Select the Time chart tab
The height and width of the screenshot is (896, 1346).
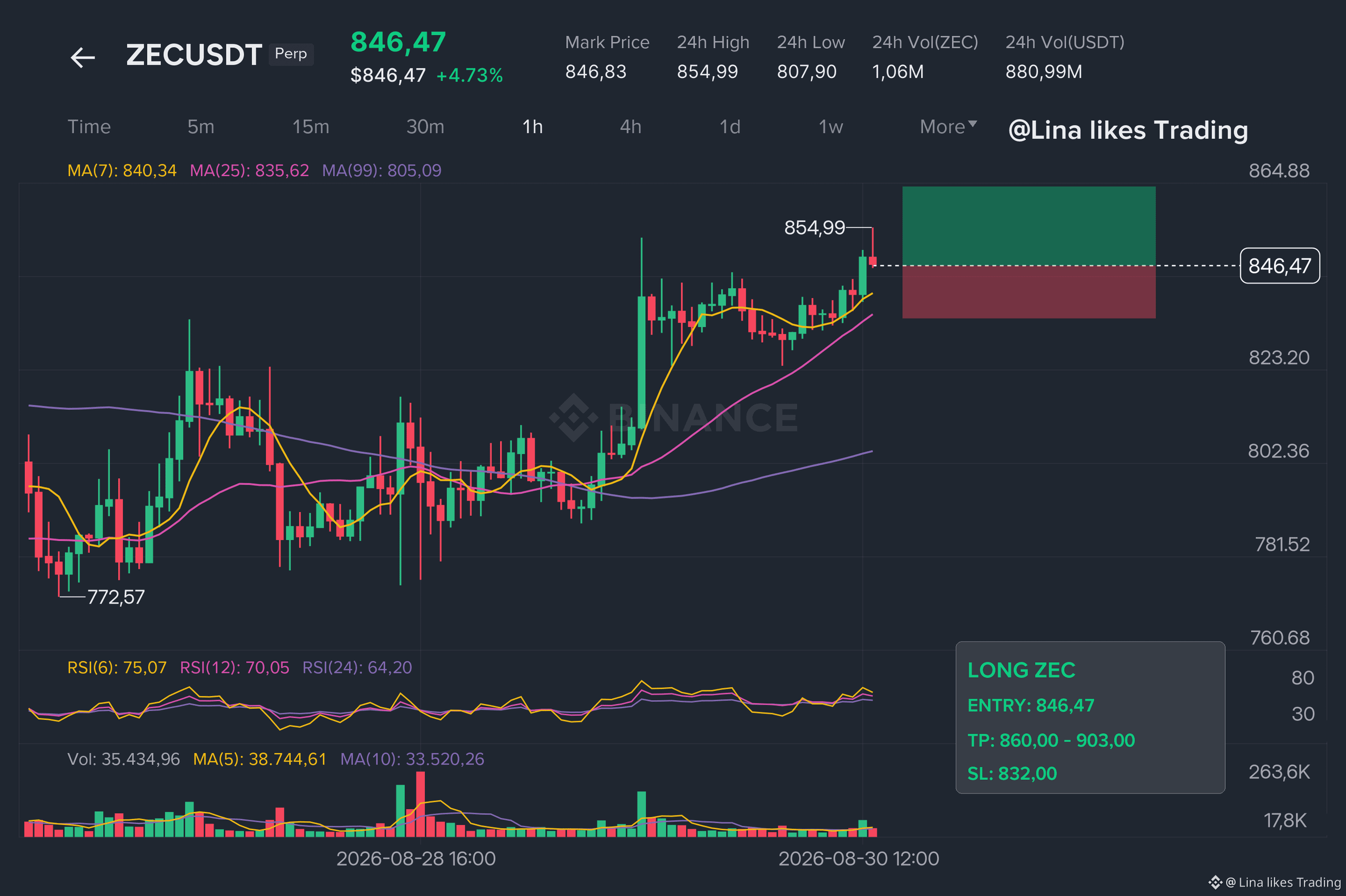click(89, 127)
